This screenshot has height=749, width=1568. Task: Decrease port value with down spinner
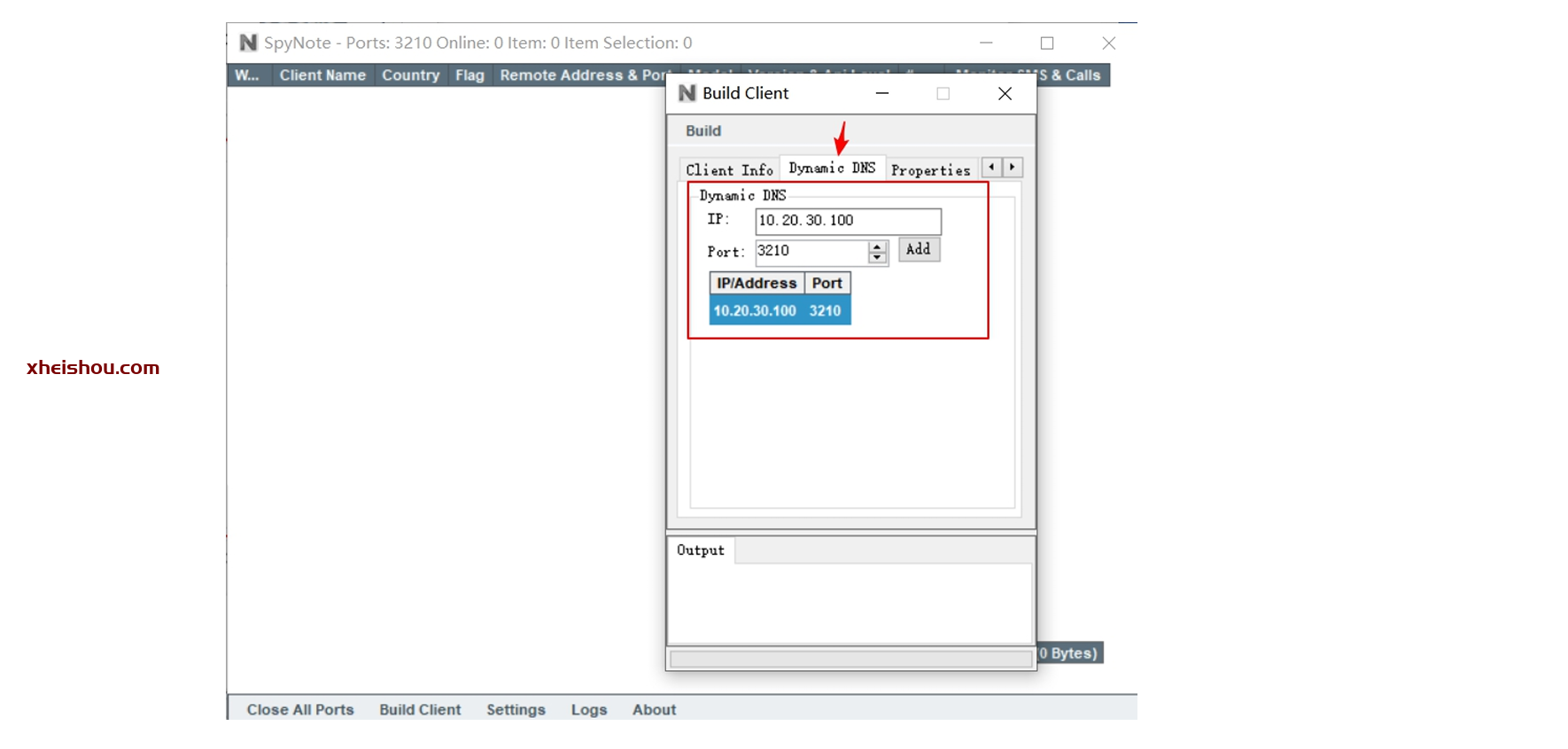pos(878,258)
